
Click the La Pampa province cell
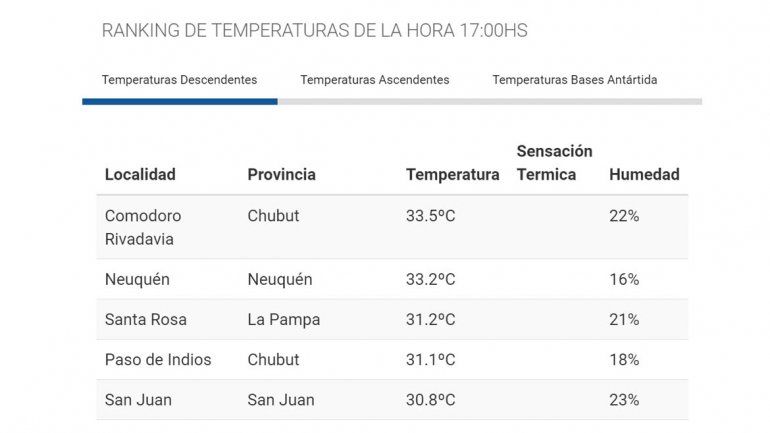281,320
